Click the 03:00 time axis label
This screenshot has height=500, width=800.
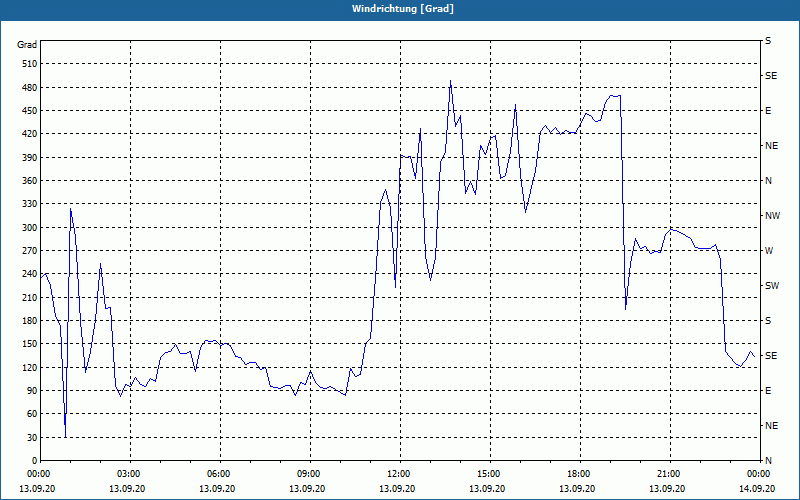pos(128,474)
